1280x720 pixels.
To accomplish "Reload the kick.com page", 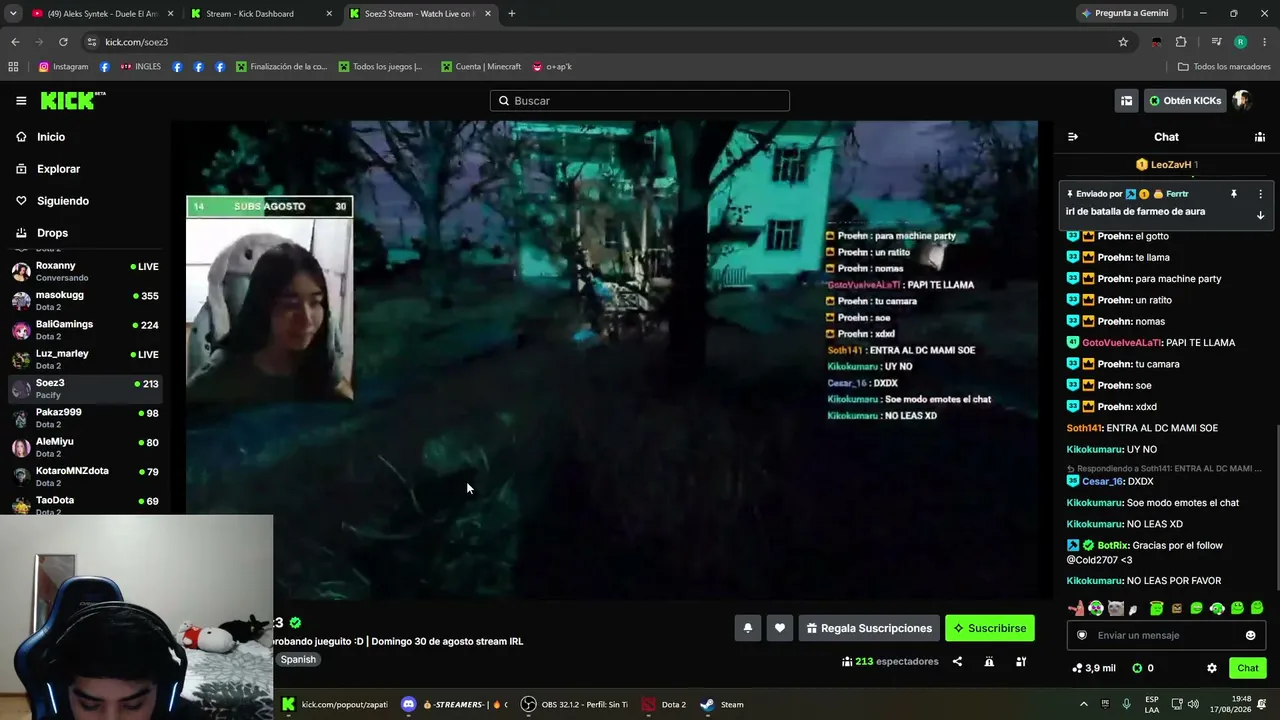I will pos(63,42).
